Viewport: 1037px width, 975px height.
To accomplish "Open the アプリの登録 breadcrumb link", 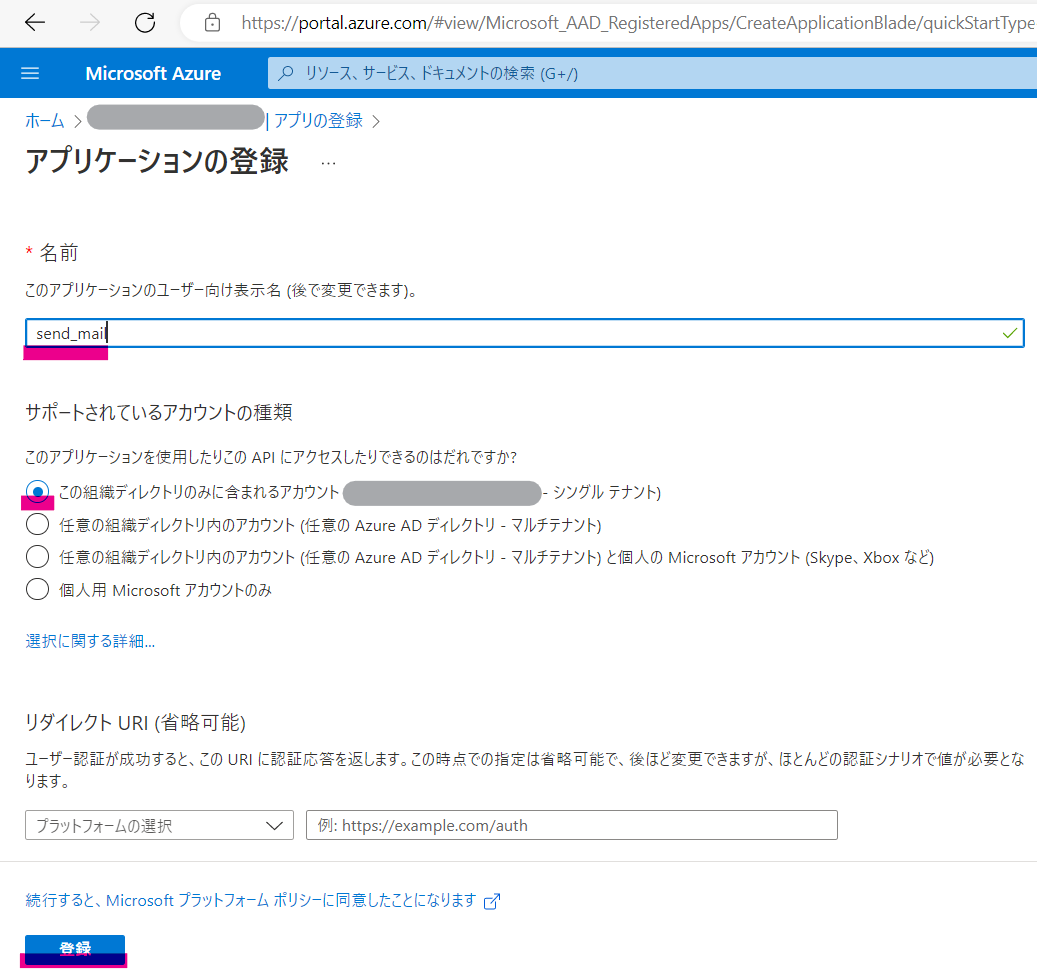I will coord(318,120).
